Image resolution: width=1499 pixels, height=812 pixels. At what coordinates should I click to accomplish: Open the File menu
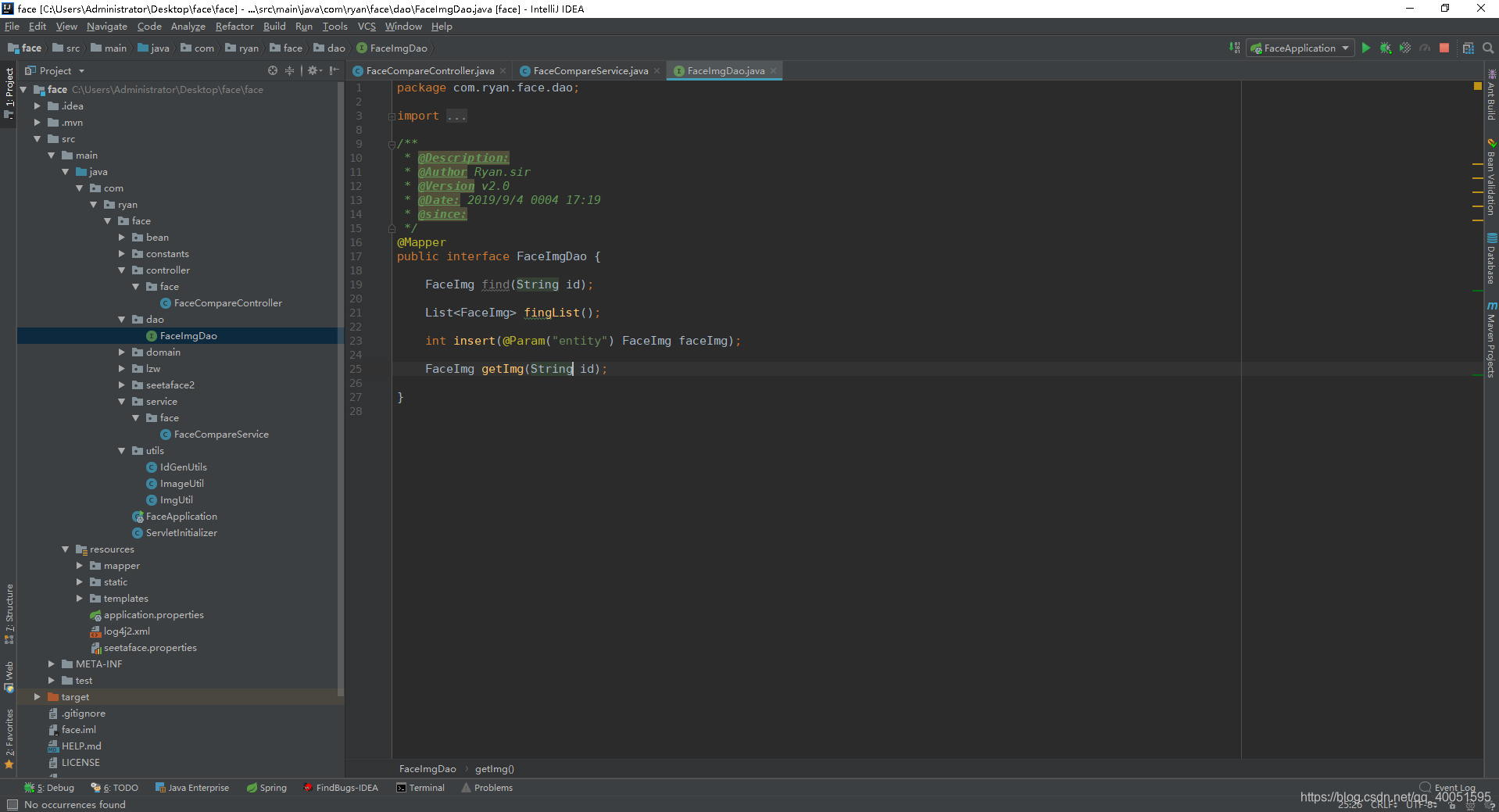point(12,27)
